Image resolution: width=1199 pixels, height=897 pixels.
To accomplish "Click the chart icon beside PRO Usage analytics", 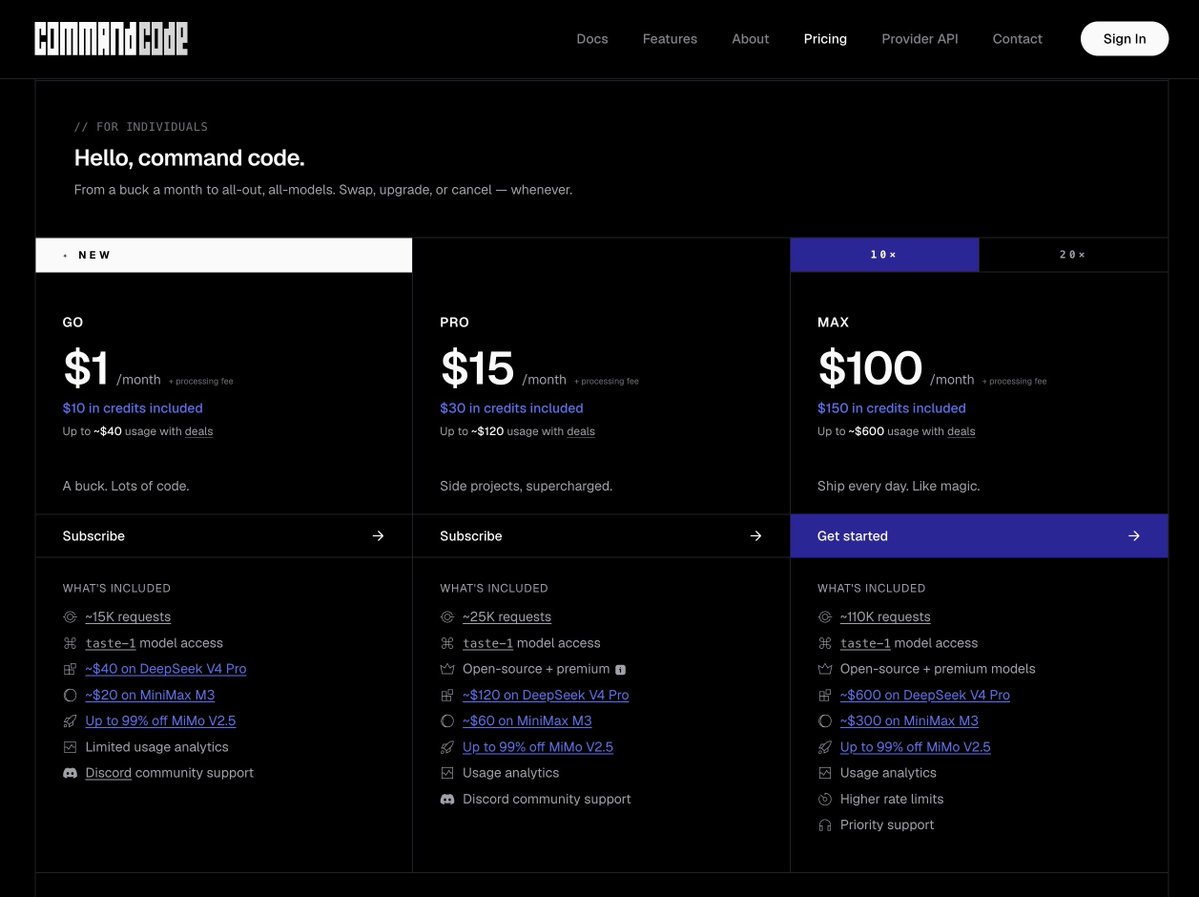I will [447, 773].
